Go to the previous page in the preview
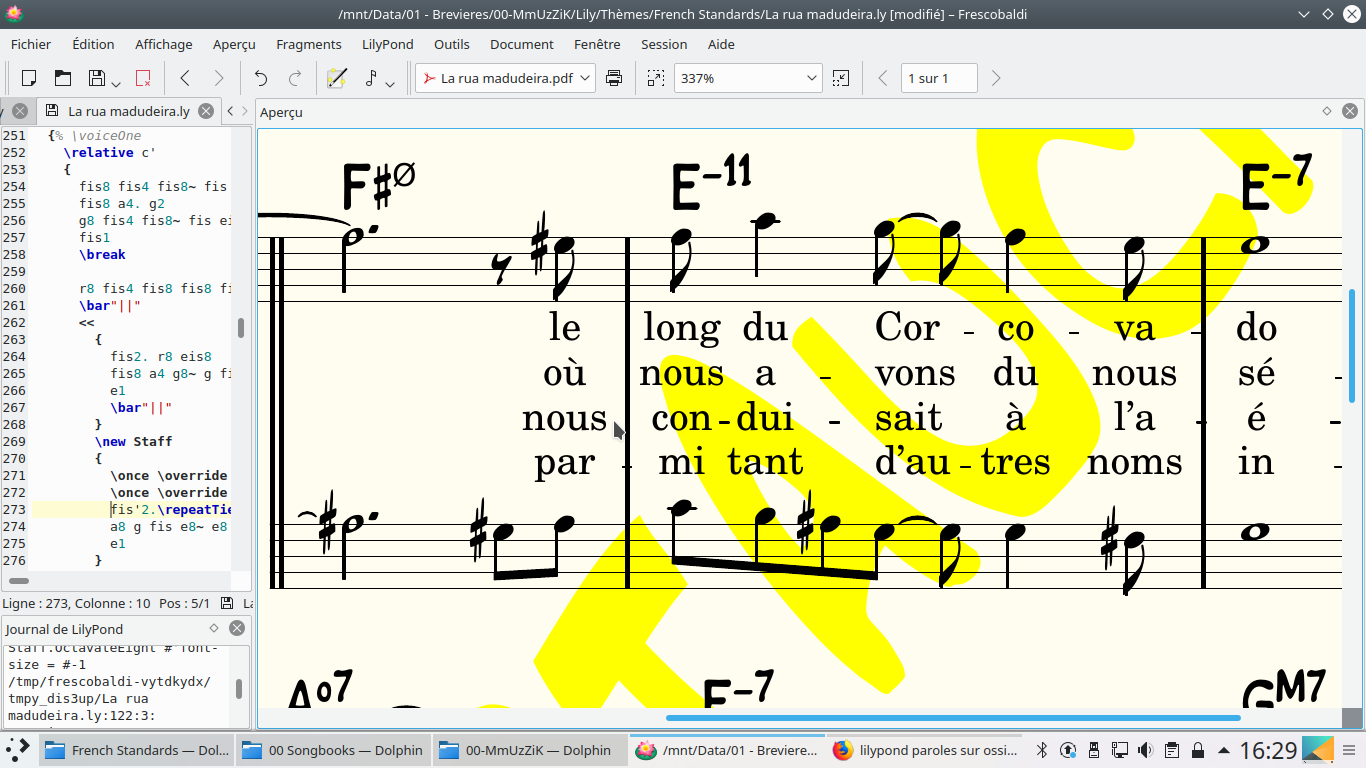Screen dimensions: 1366x768 coord(883,78)
